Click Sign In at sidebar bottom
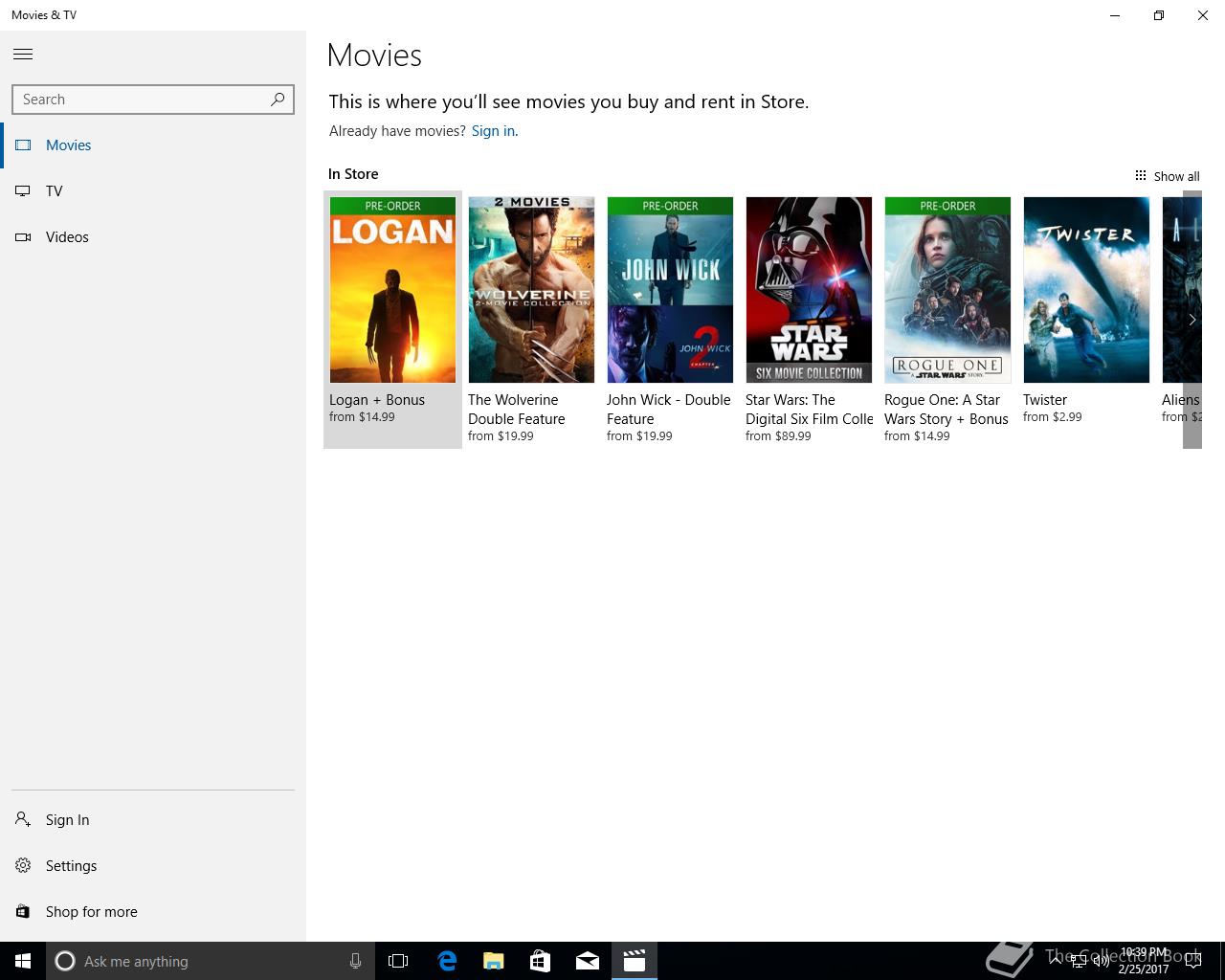 pyautogui.click(x=153, y=820)
